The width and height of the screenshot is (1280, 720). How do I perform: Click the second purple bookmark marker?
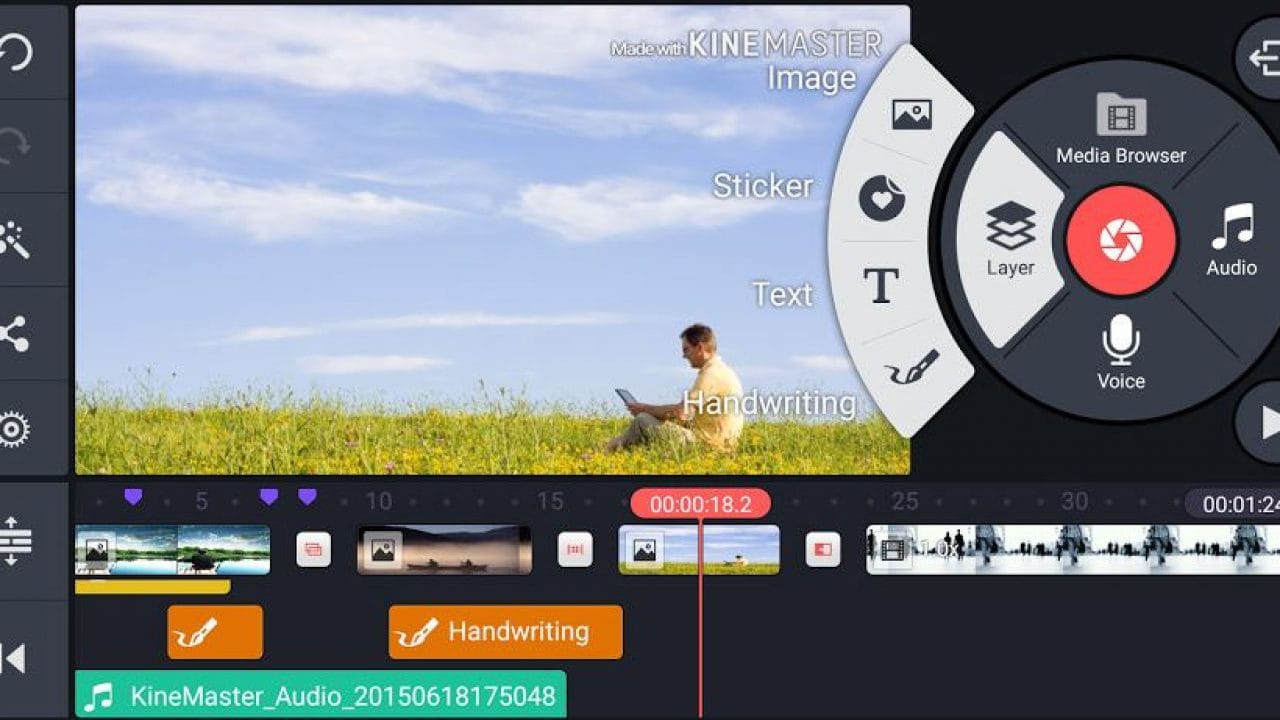(269, 496)
